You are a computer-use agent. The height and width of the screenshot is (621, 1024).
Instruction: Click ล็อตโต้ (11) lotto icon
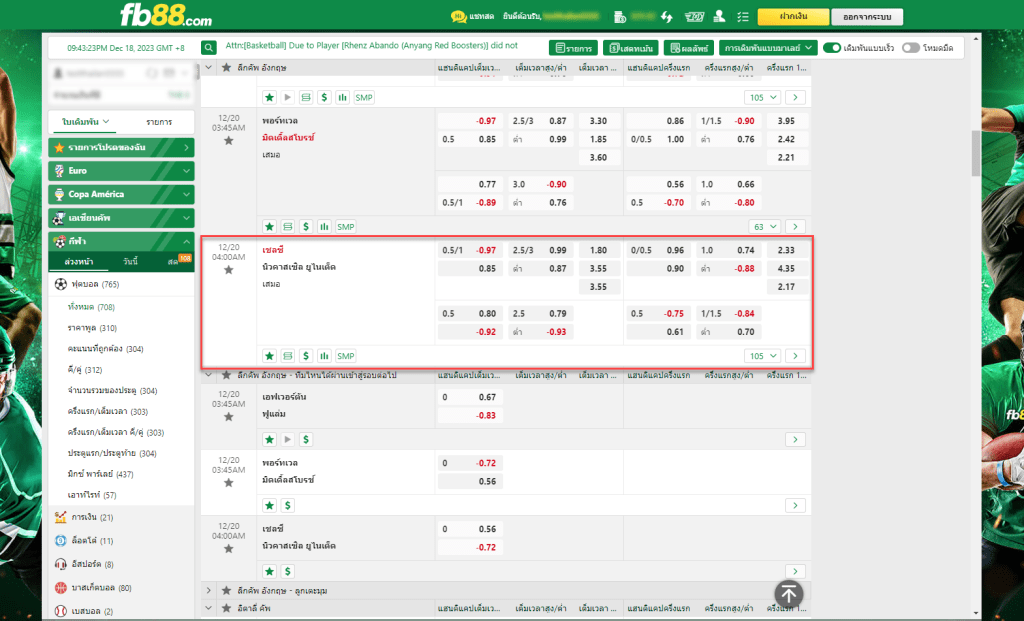(61, 541)
